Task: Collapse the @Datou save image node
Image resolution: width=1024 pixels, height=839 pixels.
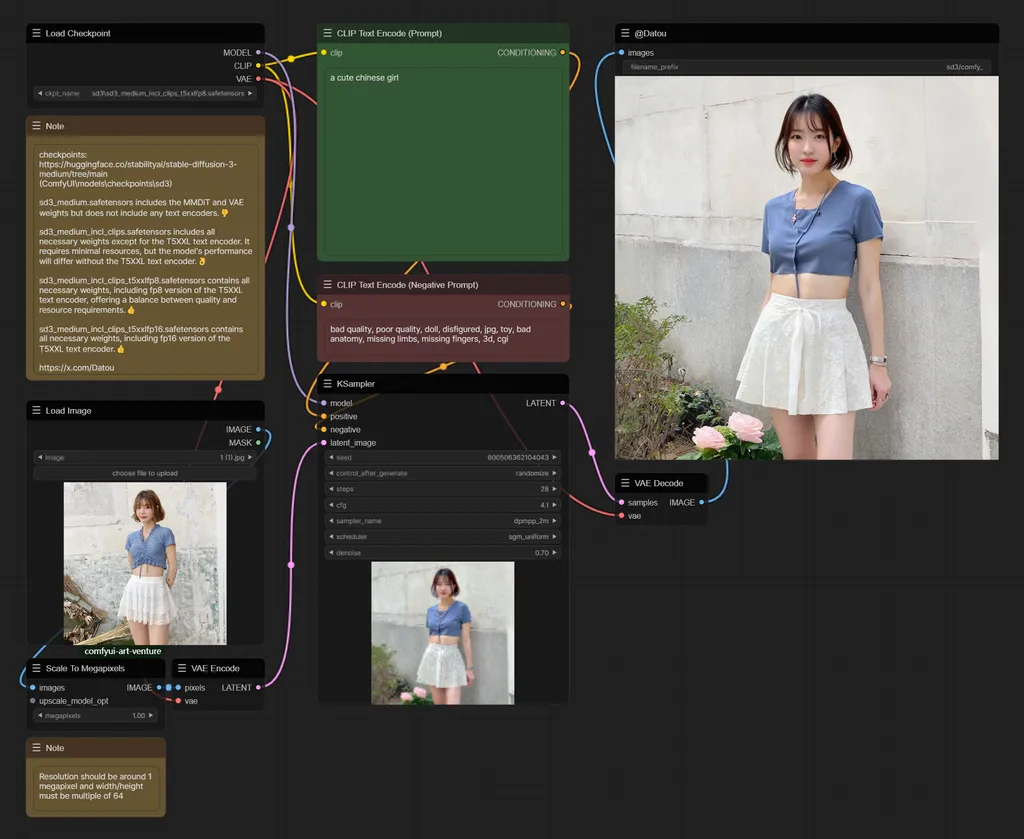Action: 624,32
